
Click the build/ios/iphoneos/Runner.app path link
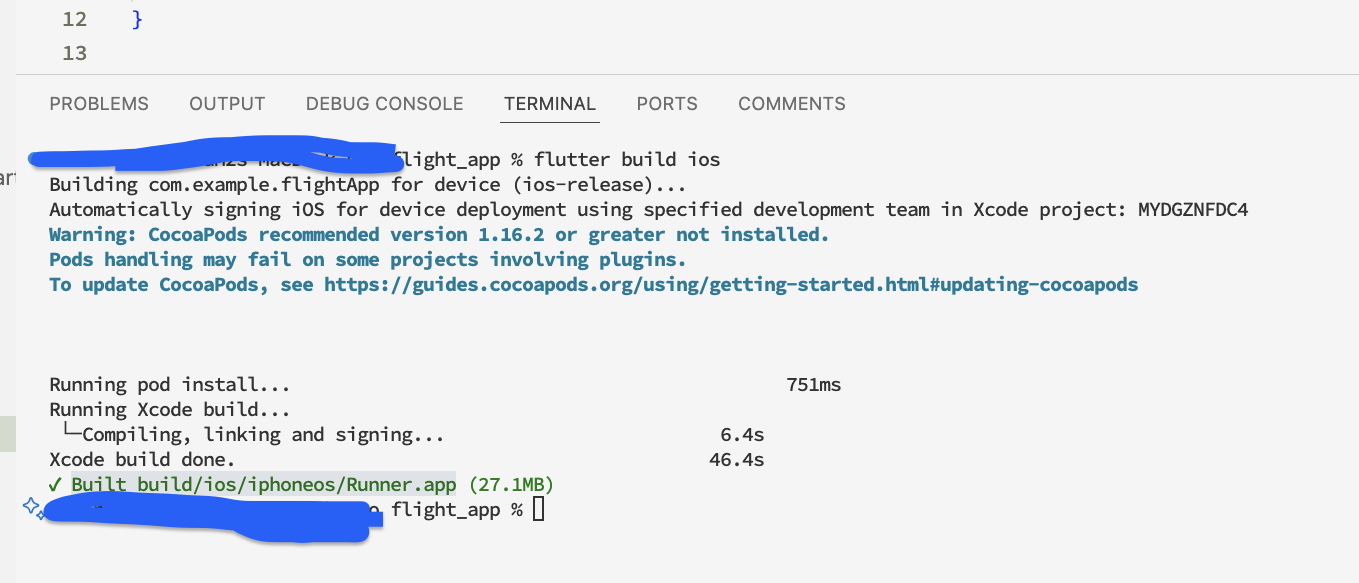pyautogui.click(x=263, y=485)
